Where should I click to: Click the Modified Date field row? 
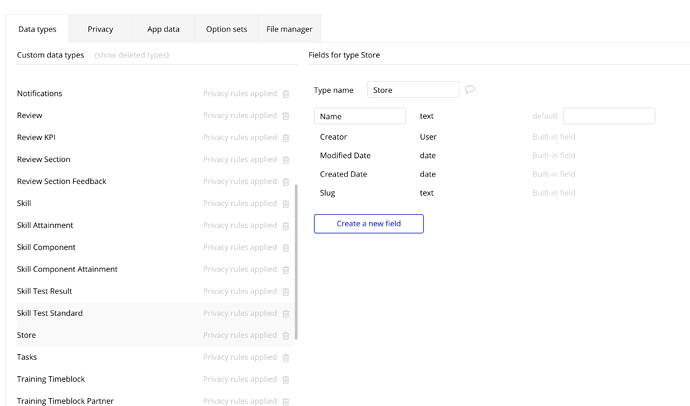coord(447,155)
